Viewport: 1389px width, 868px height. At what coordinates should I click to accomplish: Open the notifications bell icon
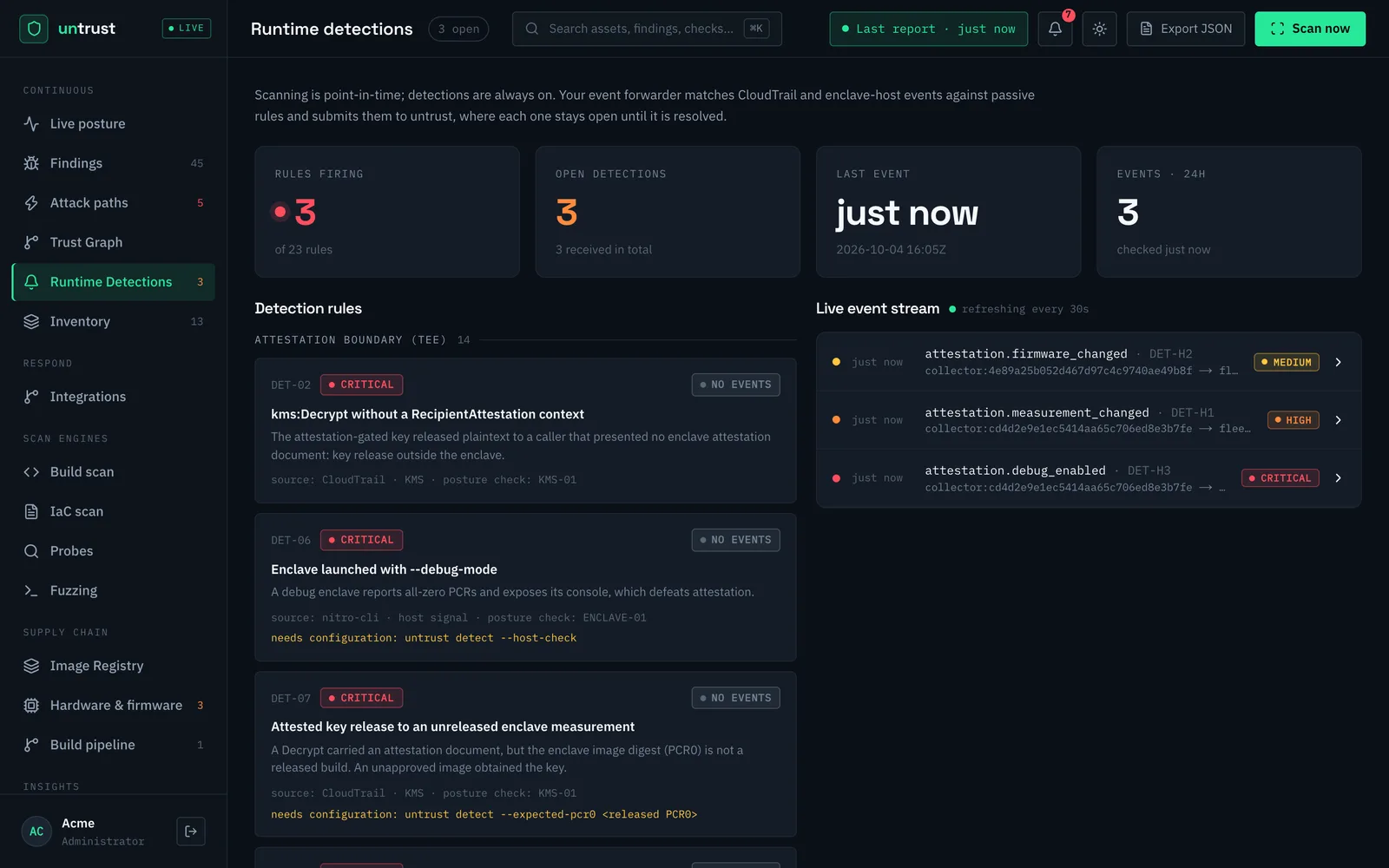(1055, 29)
